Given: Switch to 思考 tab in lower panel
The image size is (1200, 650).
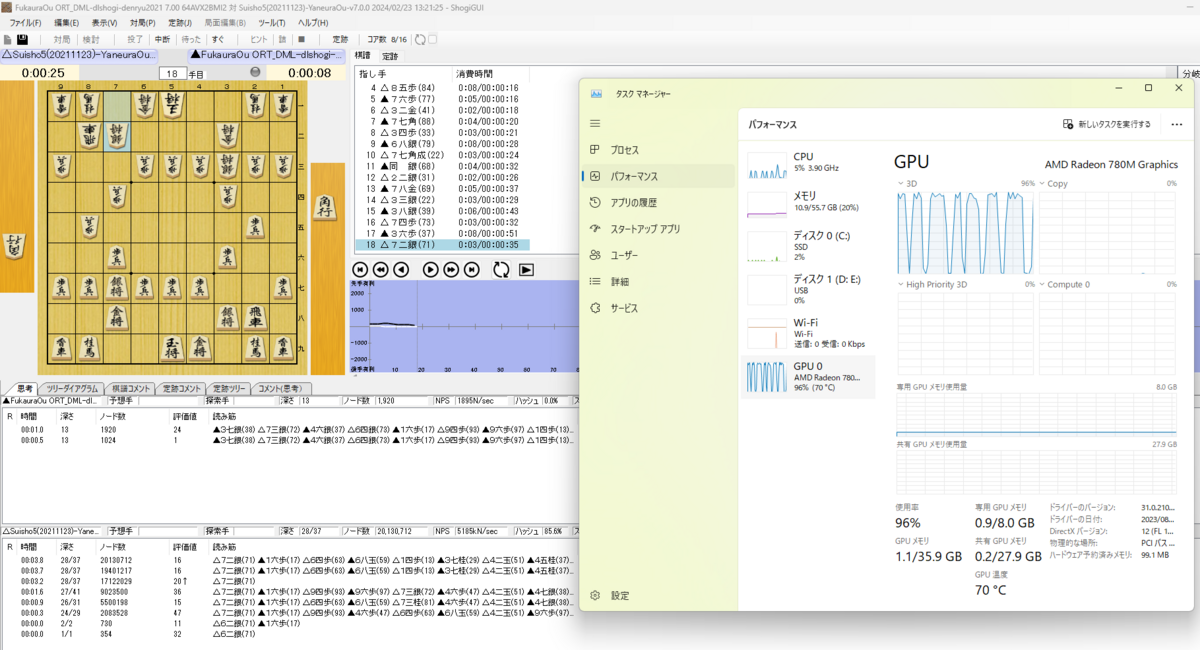Looking at the screenshot, I should [x=25, y=388].
